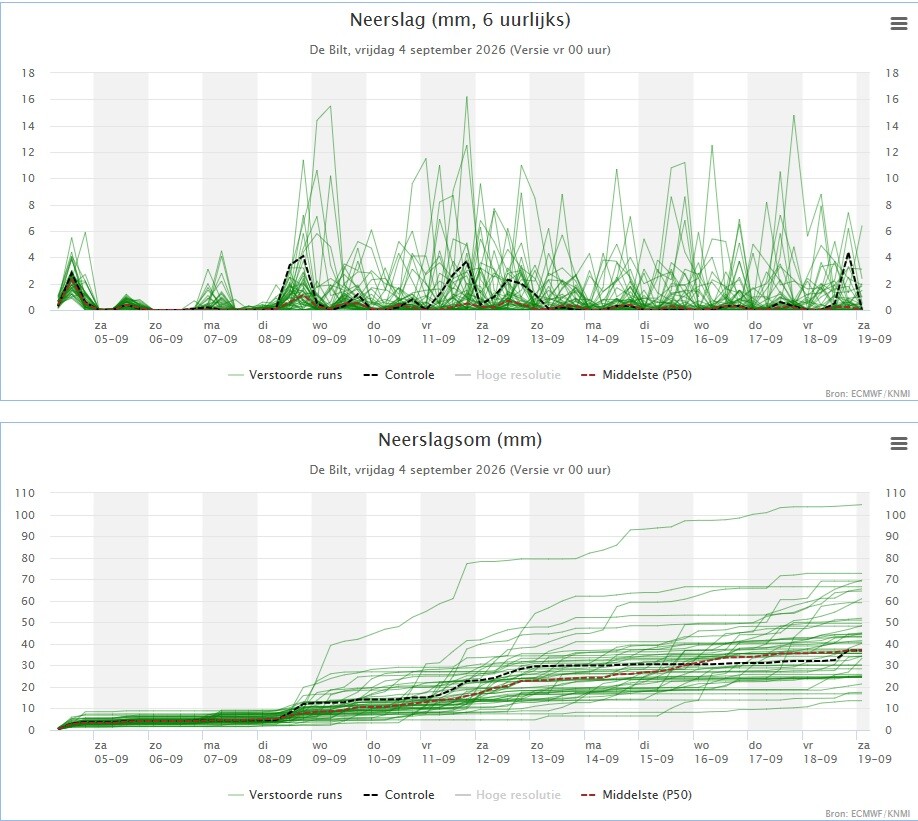Toggle Controle series in Neerslag legend
The image size is (918, 821).
(399, 375)
